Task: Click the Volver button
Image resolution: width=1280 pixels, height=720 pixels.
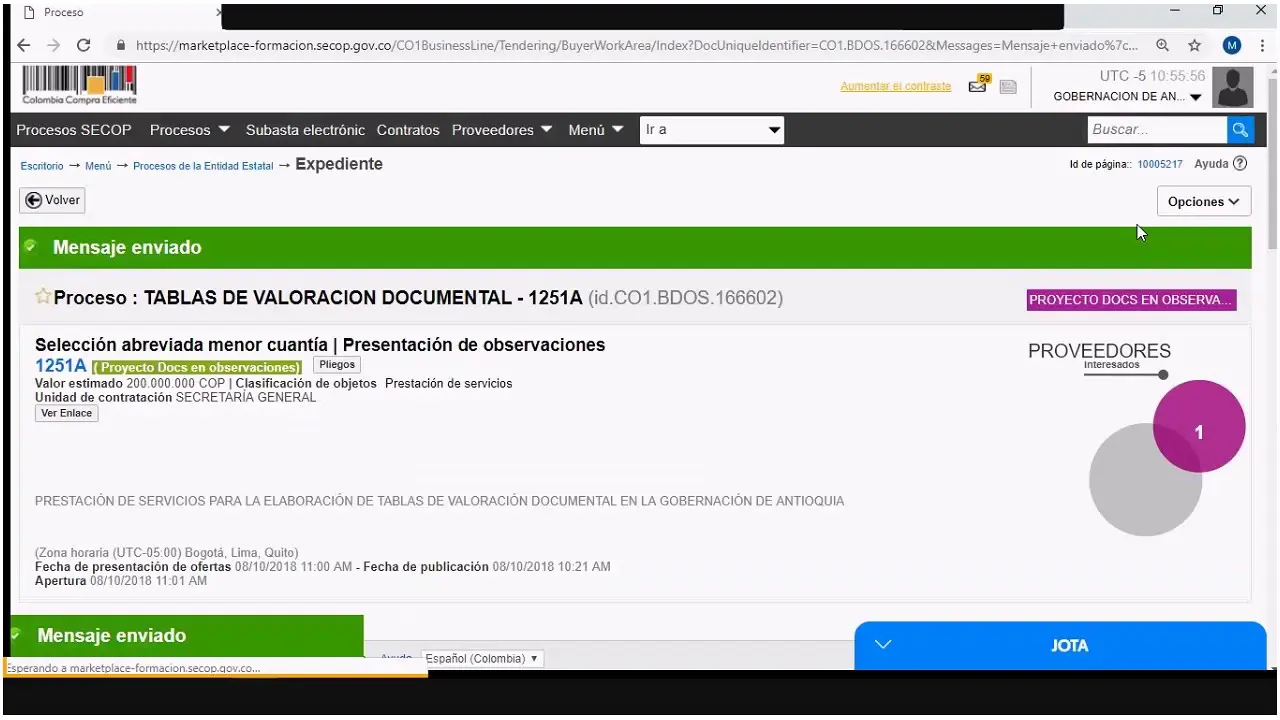Action: click(x=52, y=200)
